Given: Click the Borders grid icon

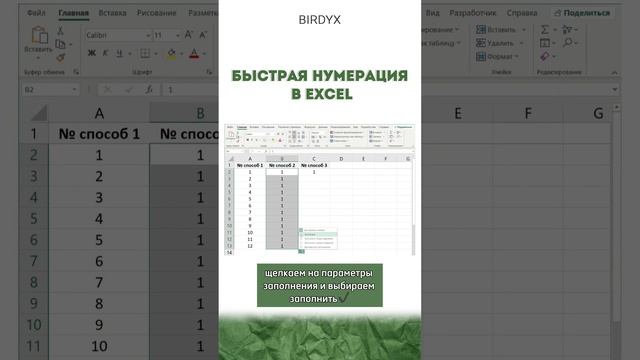Looking at the screenshot, I should point(145,53).
